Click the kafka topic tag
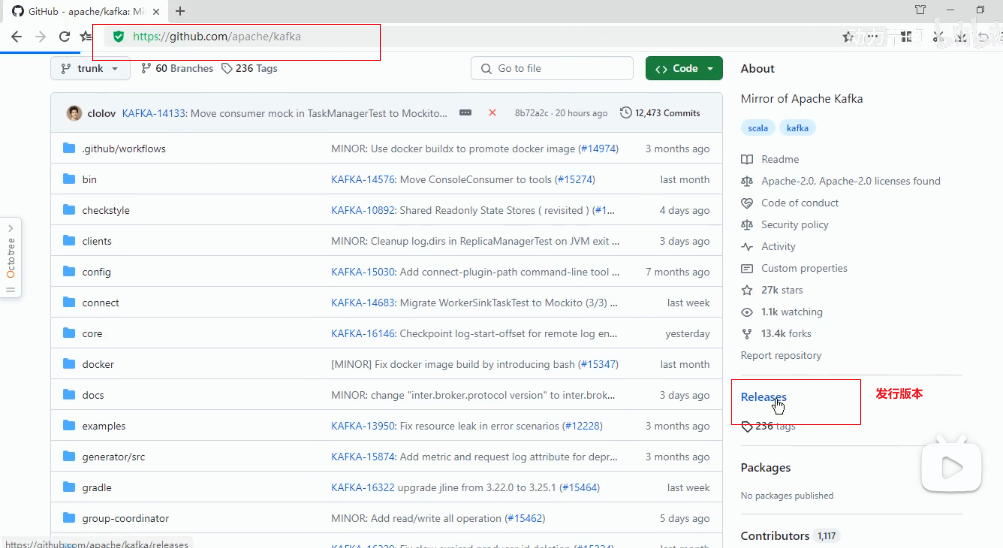Image resolution: width=1003 pixels, height=548 pixels. click(797, 128)
